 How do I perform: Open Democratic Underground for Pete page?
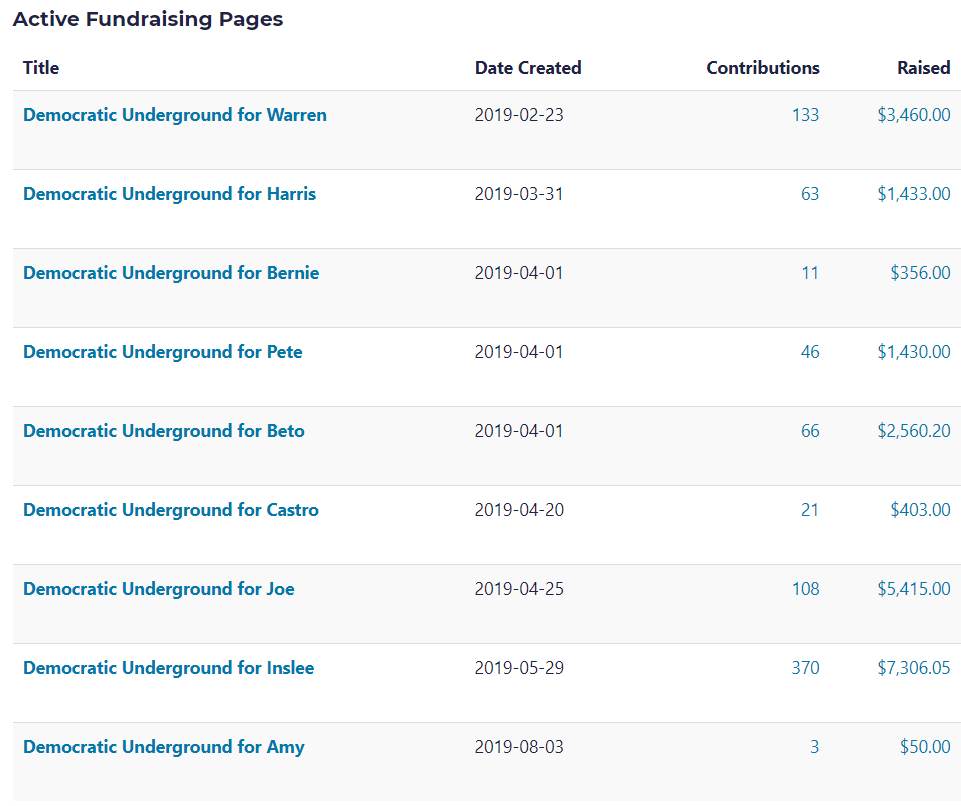tap(162, 352)
